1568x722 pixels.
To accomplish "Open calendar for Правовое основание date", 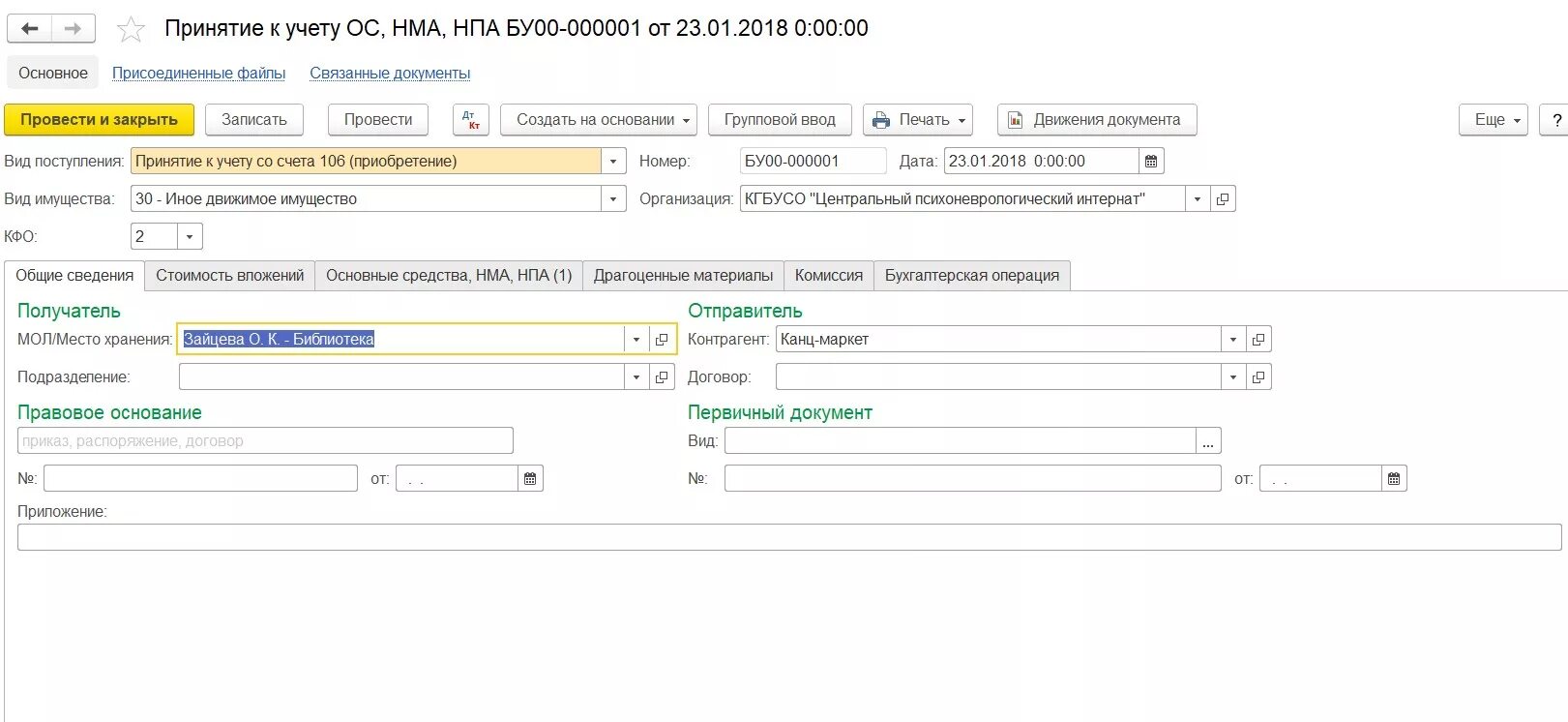I will pos(530,479).
